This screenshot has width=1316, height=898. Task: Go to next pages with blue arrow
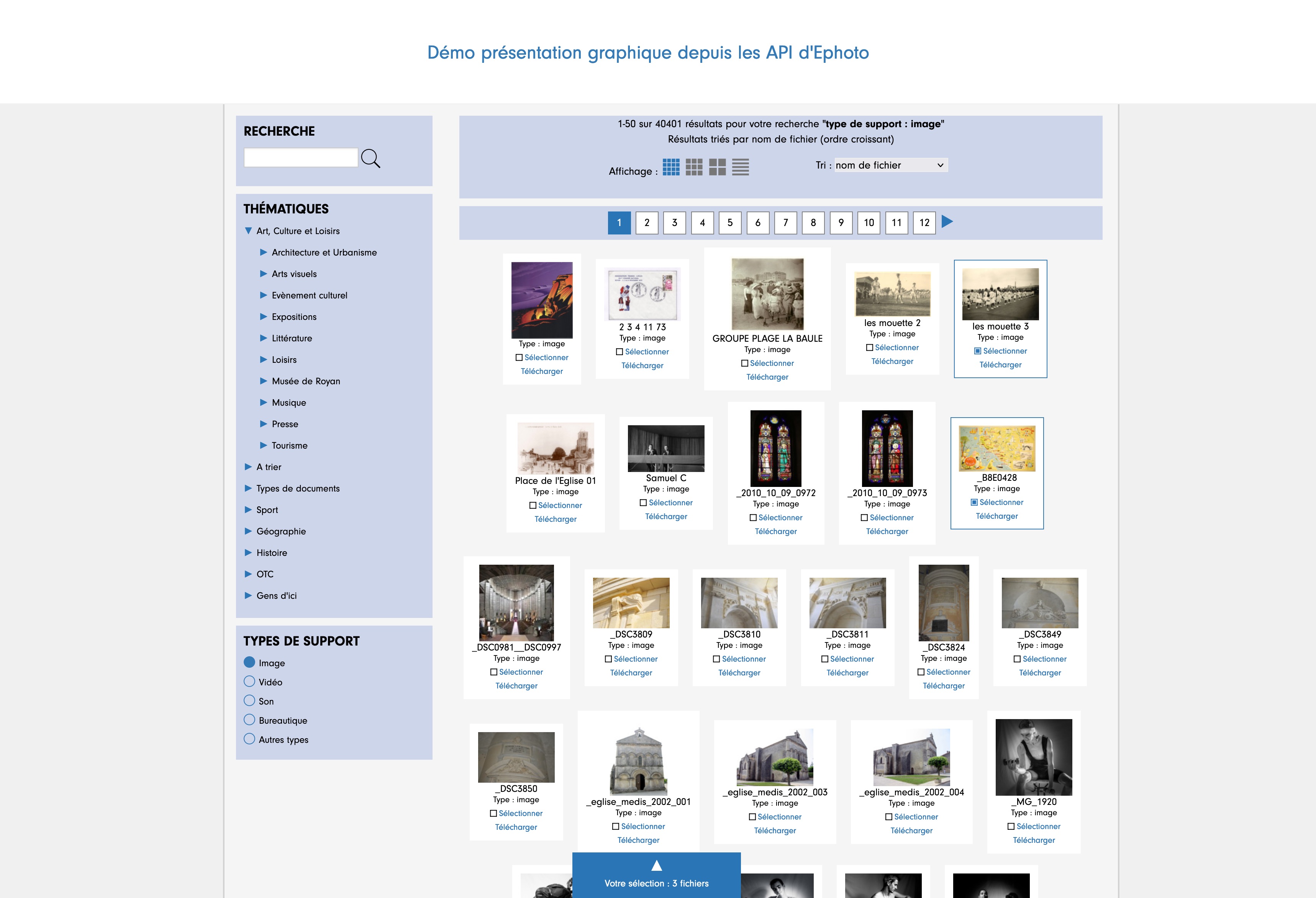(x=947, y=221)
